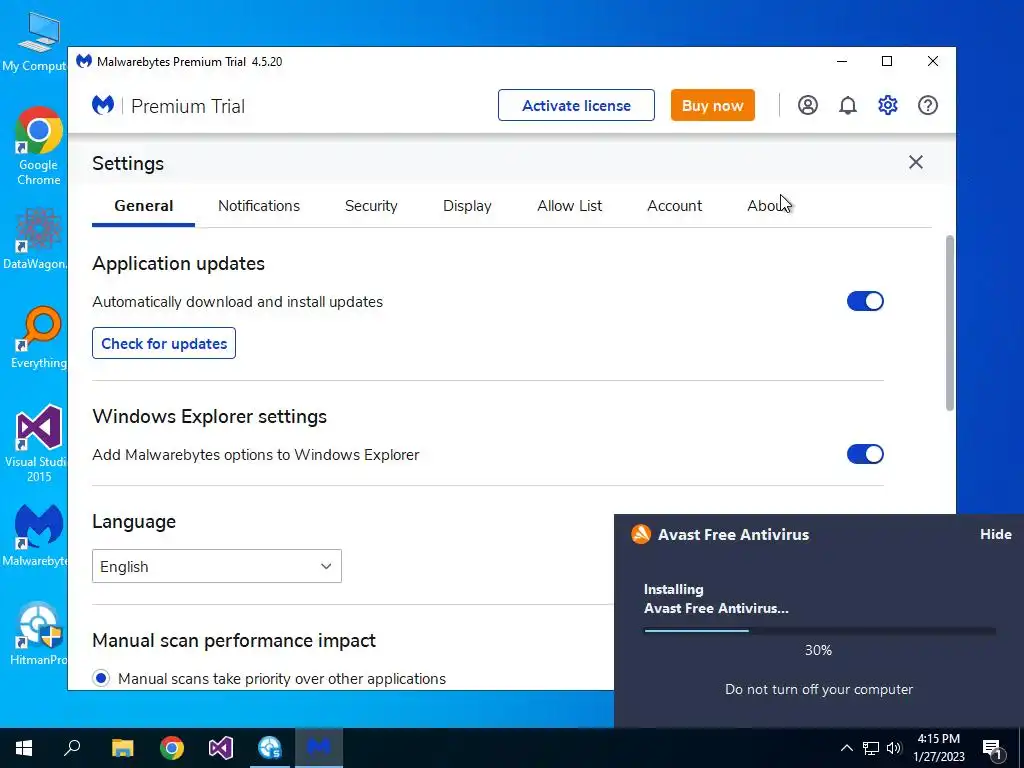
Task: Click the Application updates heading
Action: pyautogui.click(x=178, y=263)
